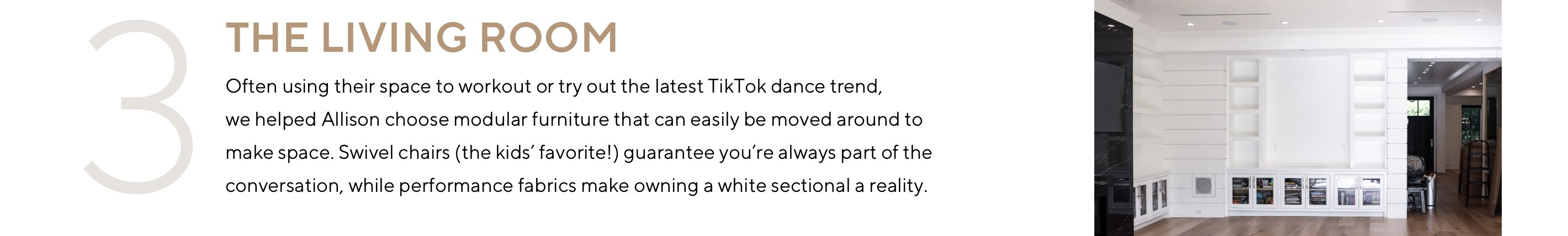Click the large number 3 graphic
The image size is (1568, 236).
[139, 106]
